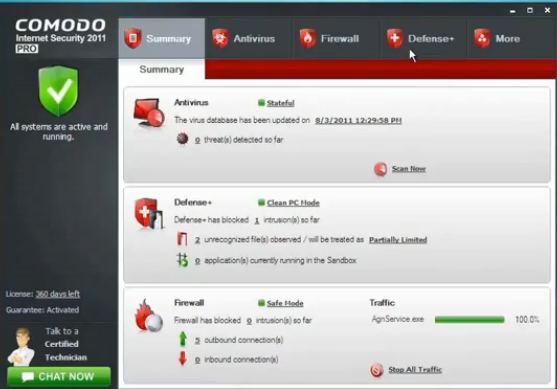The image size is (557, 389).
Task: Click the Defense+ tab cross shield icon
Action: [x=395, y=38]
